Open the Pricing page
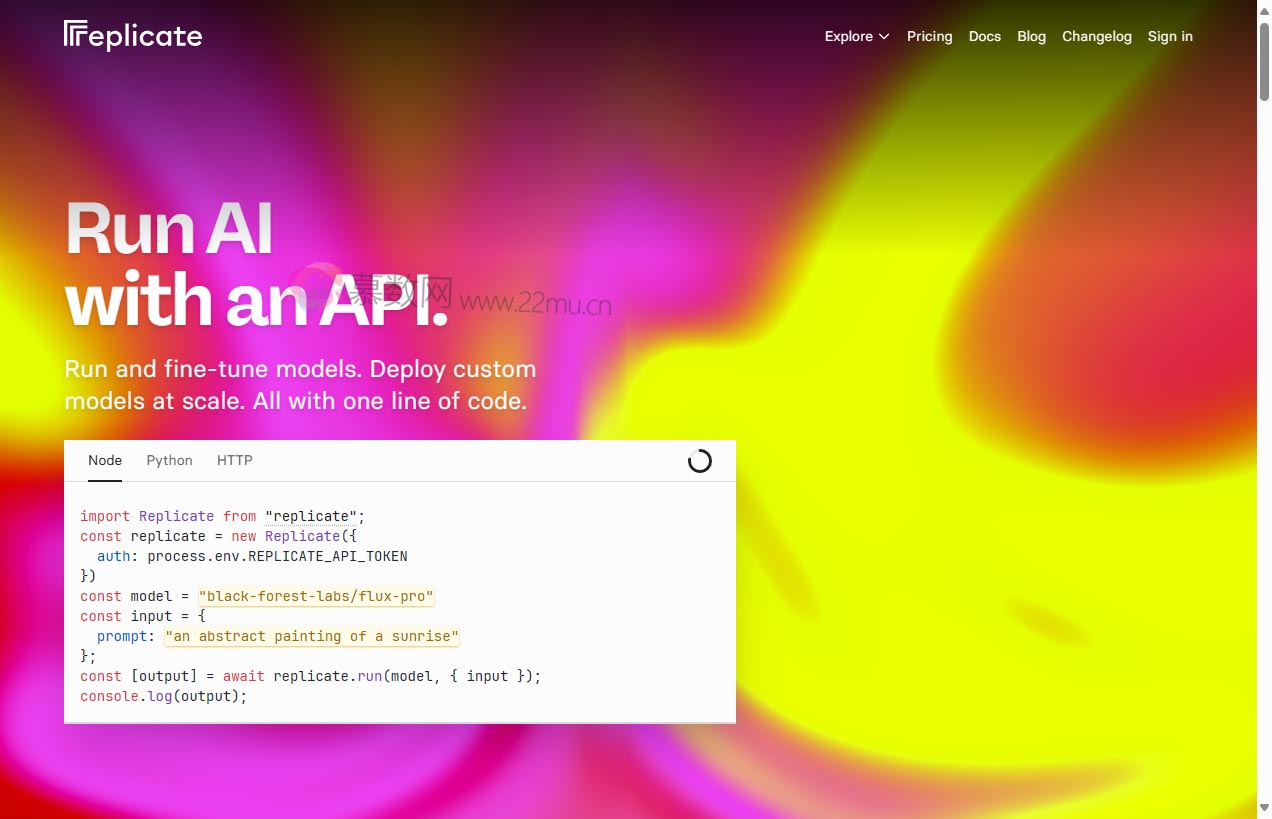The width and height of the screenshot is (1272, 819). 929,36
